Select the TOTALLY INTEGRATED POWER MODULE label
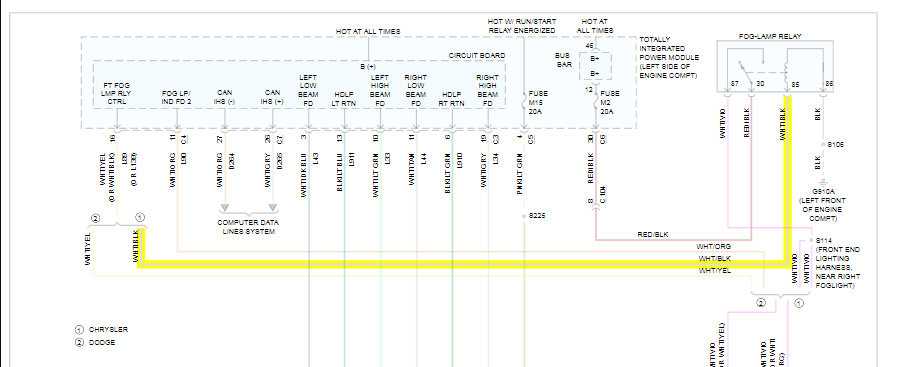This screenshot has width=900, height=367. [669, 57]
